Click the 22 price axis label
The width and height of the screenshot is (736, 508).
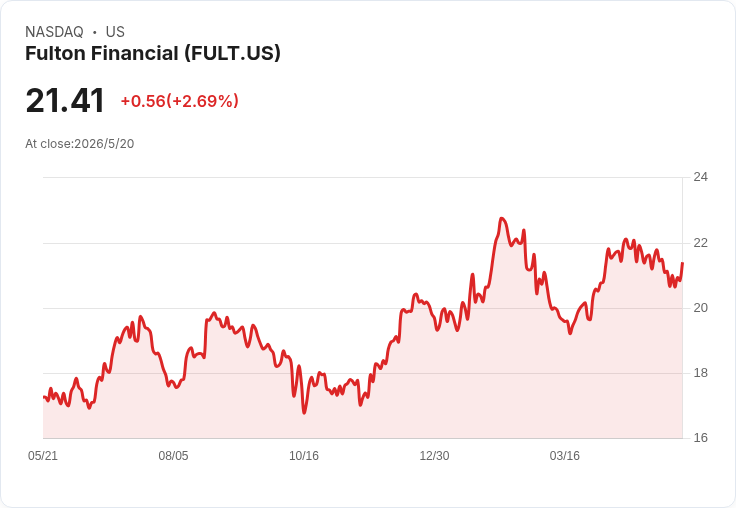point(700,243)
